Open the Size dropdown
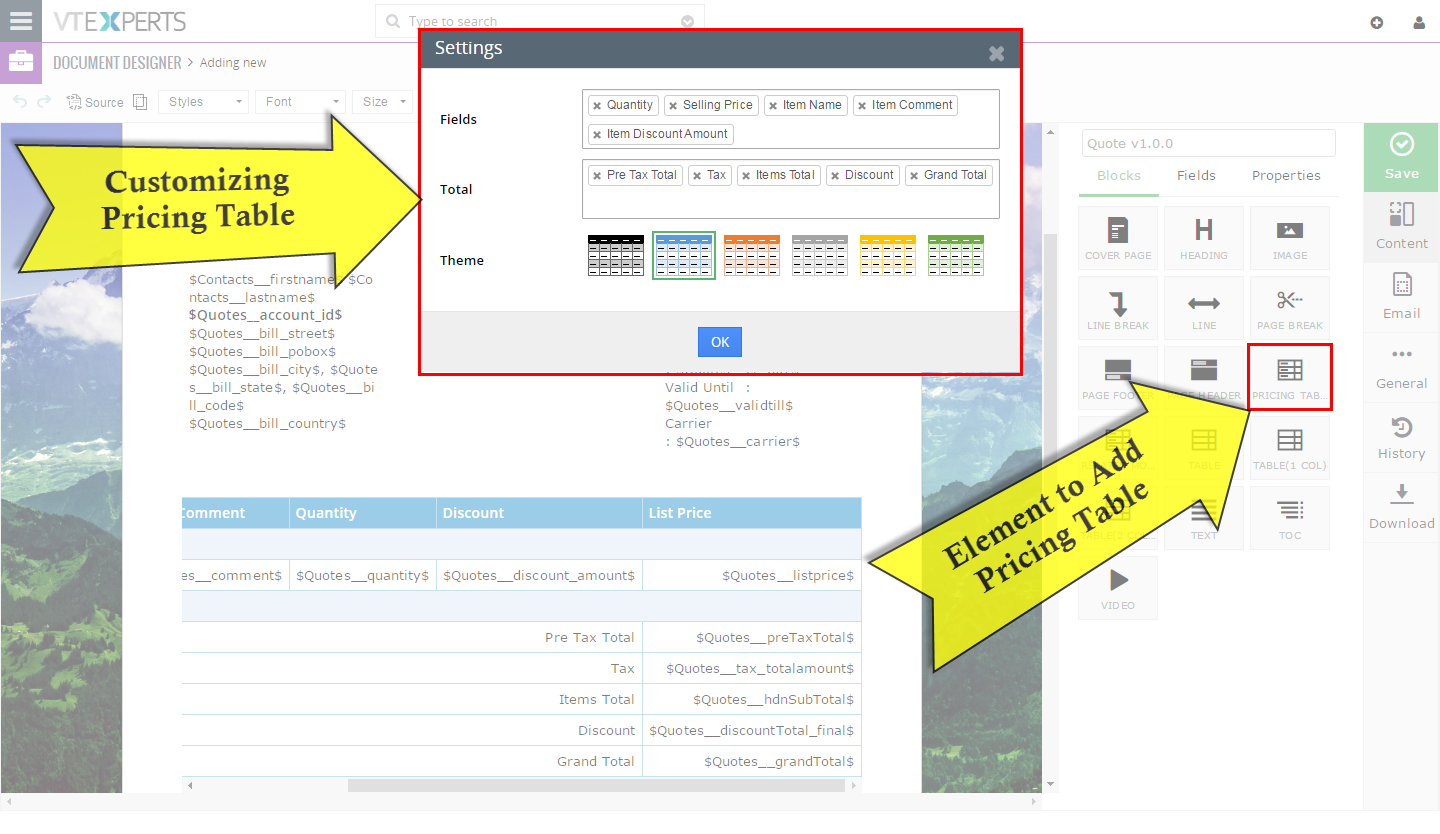Viewport: 1440px width, 834px height. [x=383, y=102]
